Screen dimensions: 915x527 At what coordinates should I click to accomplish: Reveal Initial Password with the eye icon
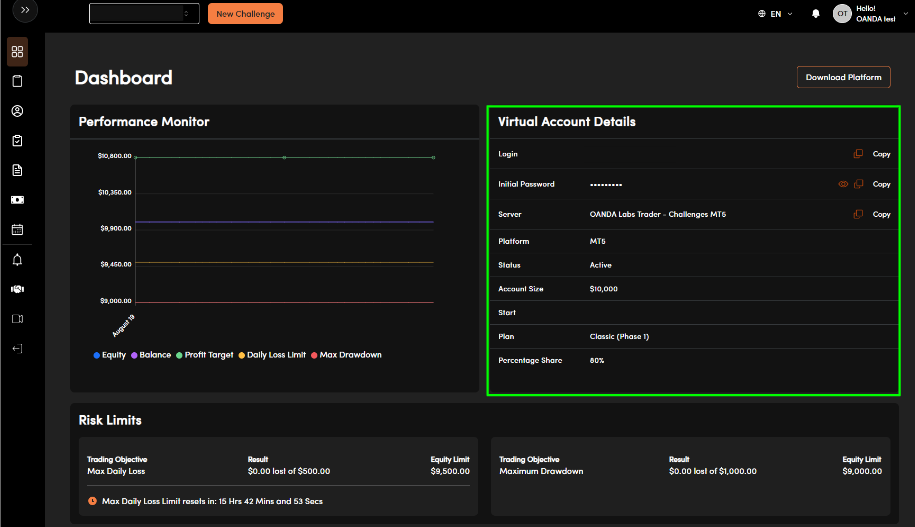pyautogui.click(x=842, y=184)
